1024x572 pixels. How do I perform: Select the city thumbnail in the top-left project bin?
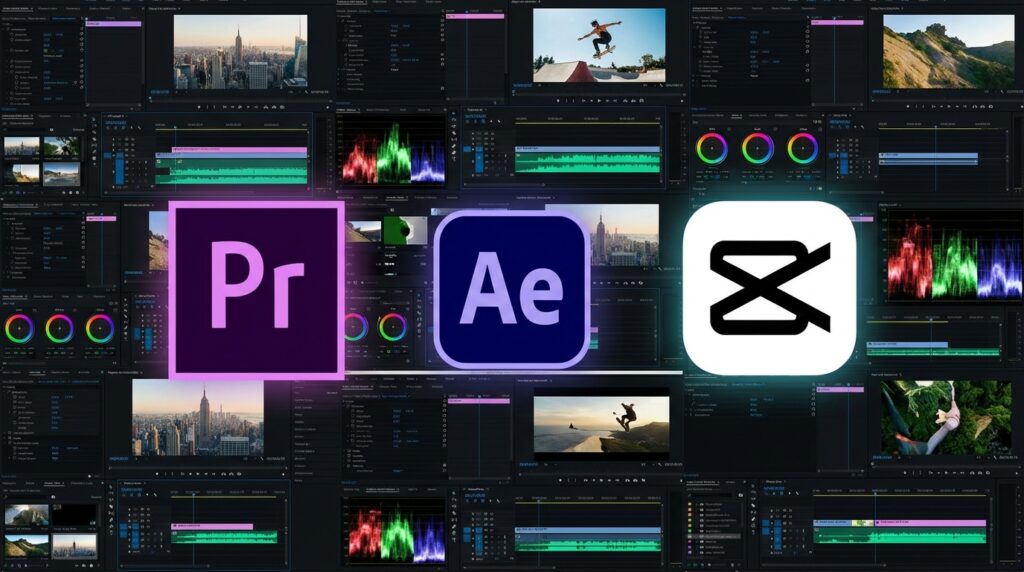(x=22, y=147)
